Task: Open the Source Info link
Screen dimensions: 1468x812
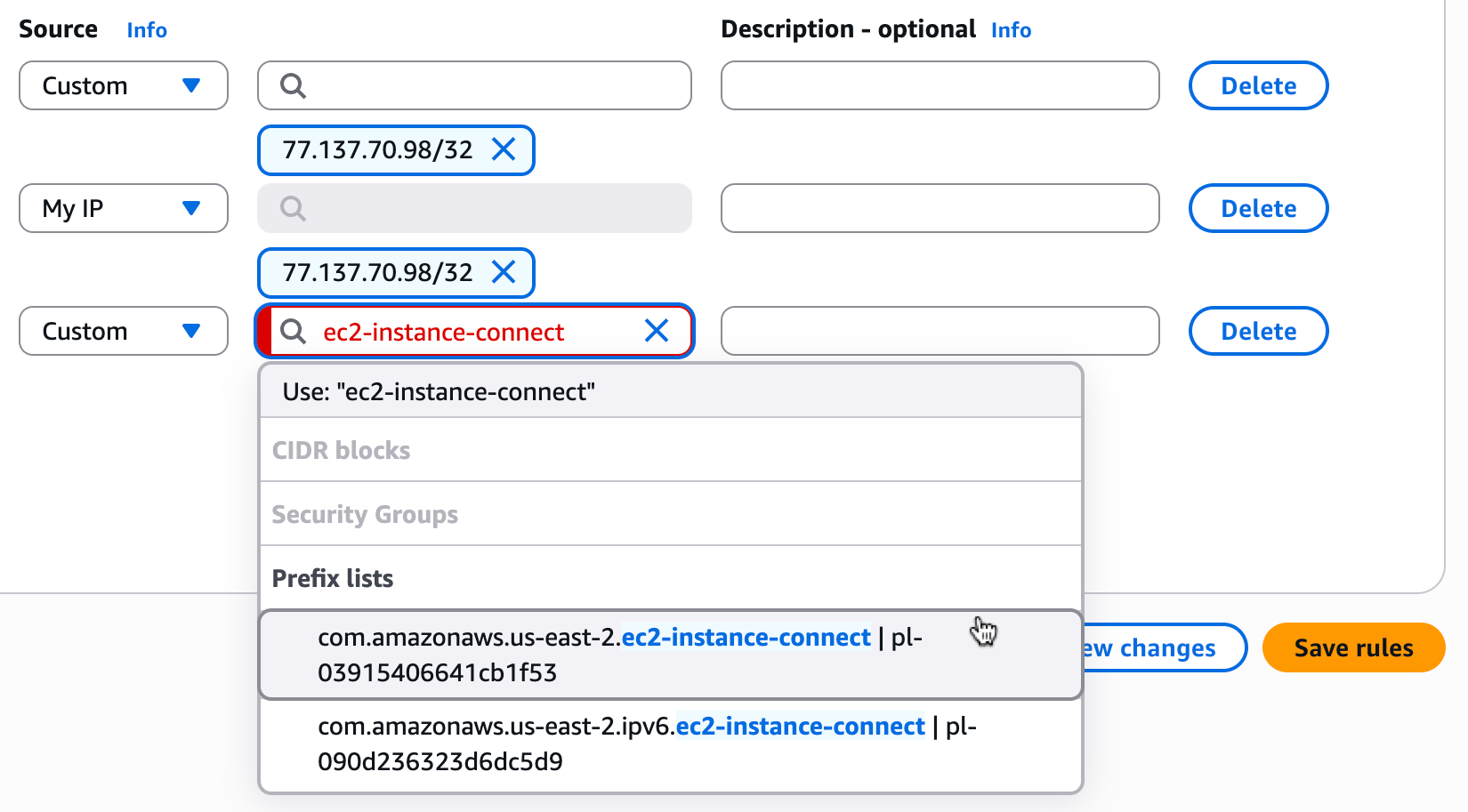Action: click(x=147, y=30)
